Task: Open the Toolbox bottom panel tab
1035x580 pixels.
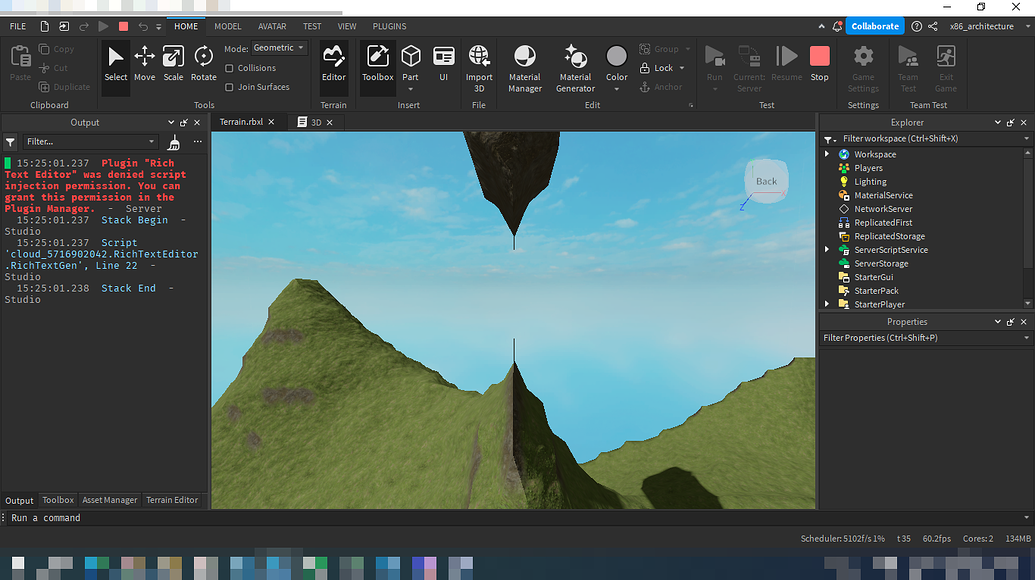Action: pyautogui.click(x=58, y=500)
